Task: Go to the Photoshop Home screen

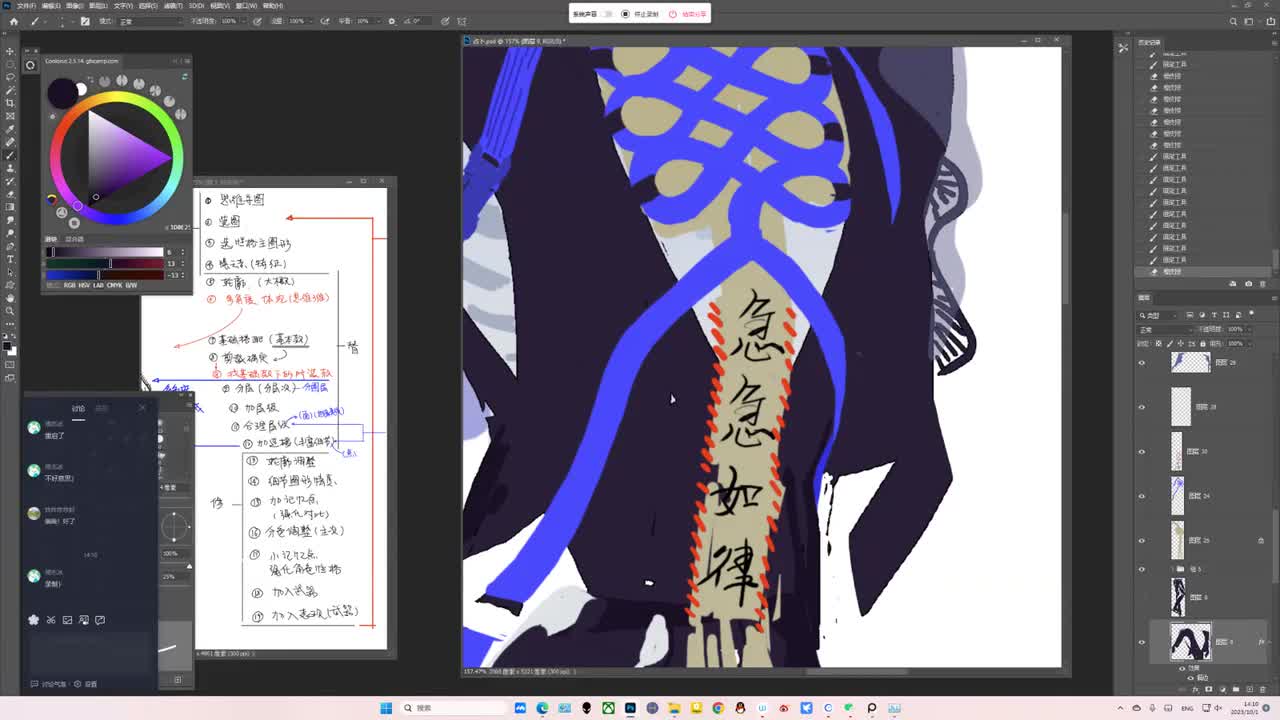Action: [x=13, y=21]
